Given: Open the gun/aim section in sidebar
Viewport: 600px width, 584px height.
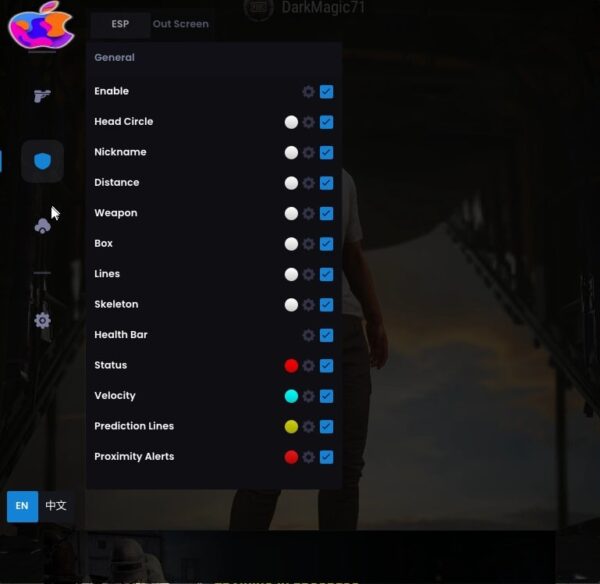Looking at the screenshot, I should [x=42, y=96].
